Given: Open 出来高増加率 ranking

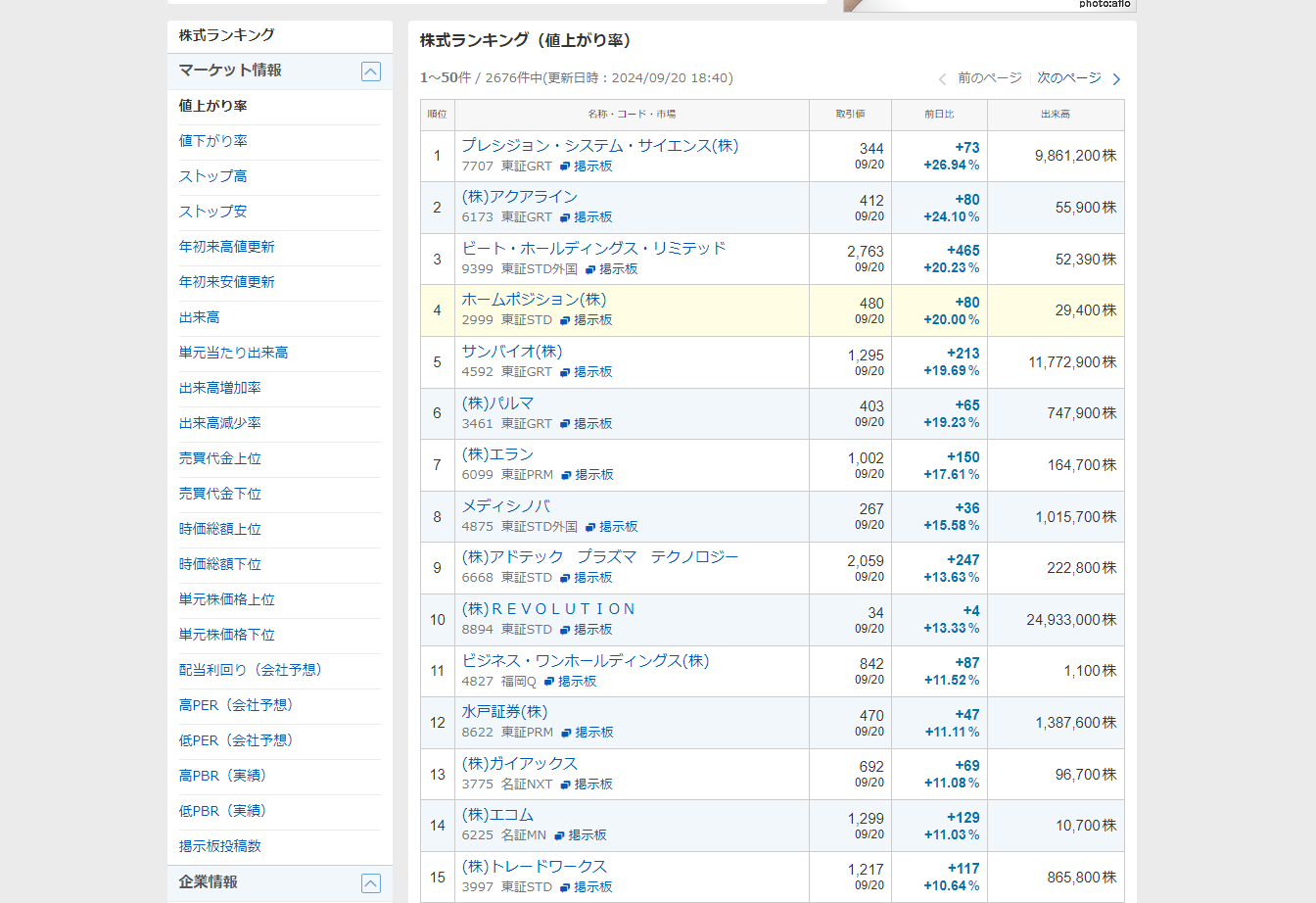Looking at the screenshot, I should coord(219,388).
